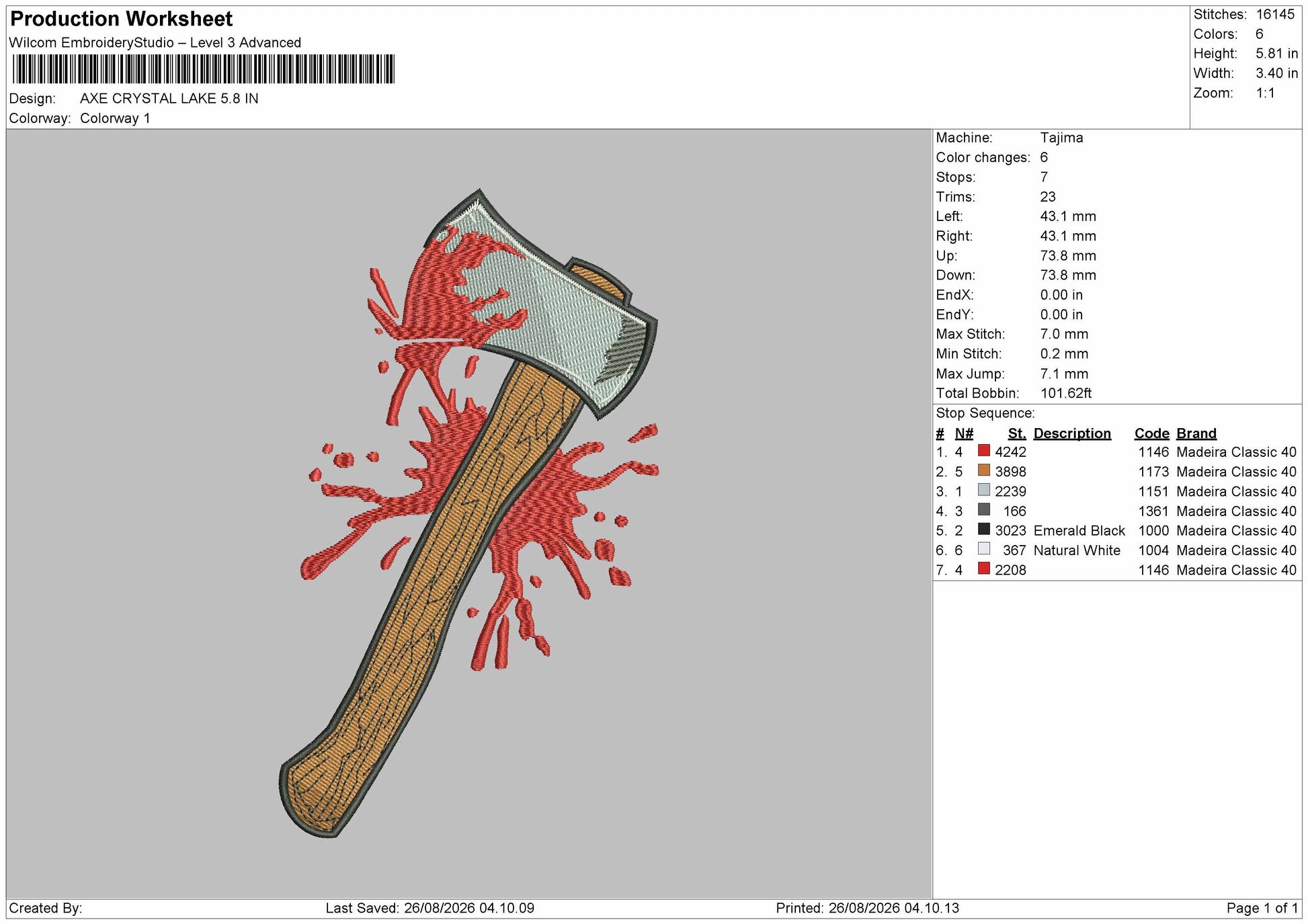The width and height of the screenshot is (1308, 924).
Task: Click the light grey swatch for code 1151
Action: [x=984, y=489]
